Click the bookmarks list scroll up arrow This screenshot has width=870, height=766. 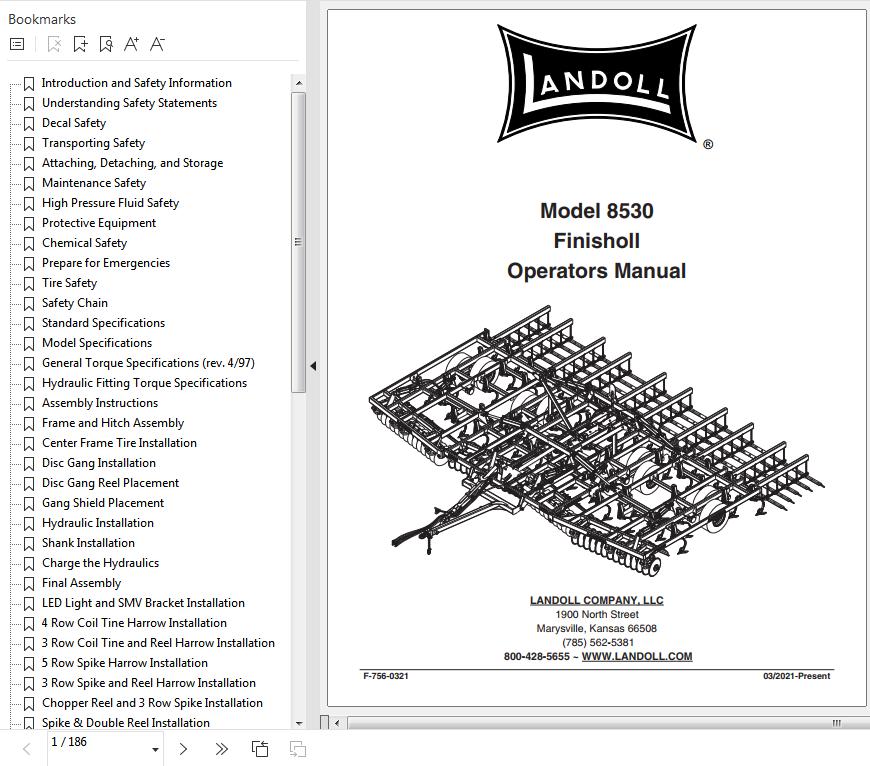[299, 83]
